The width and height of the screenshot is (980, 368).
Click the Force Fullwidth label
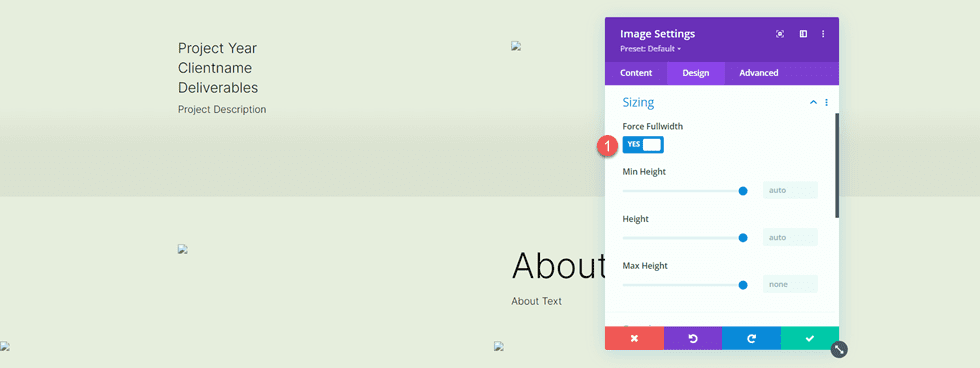(x=652, y=126)
